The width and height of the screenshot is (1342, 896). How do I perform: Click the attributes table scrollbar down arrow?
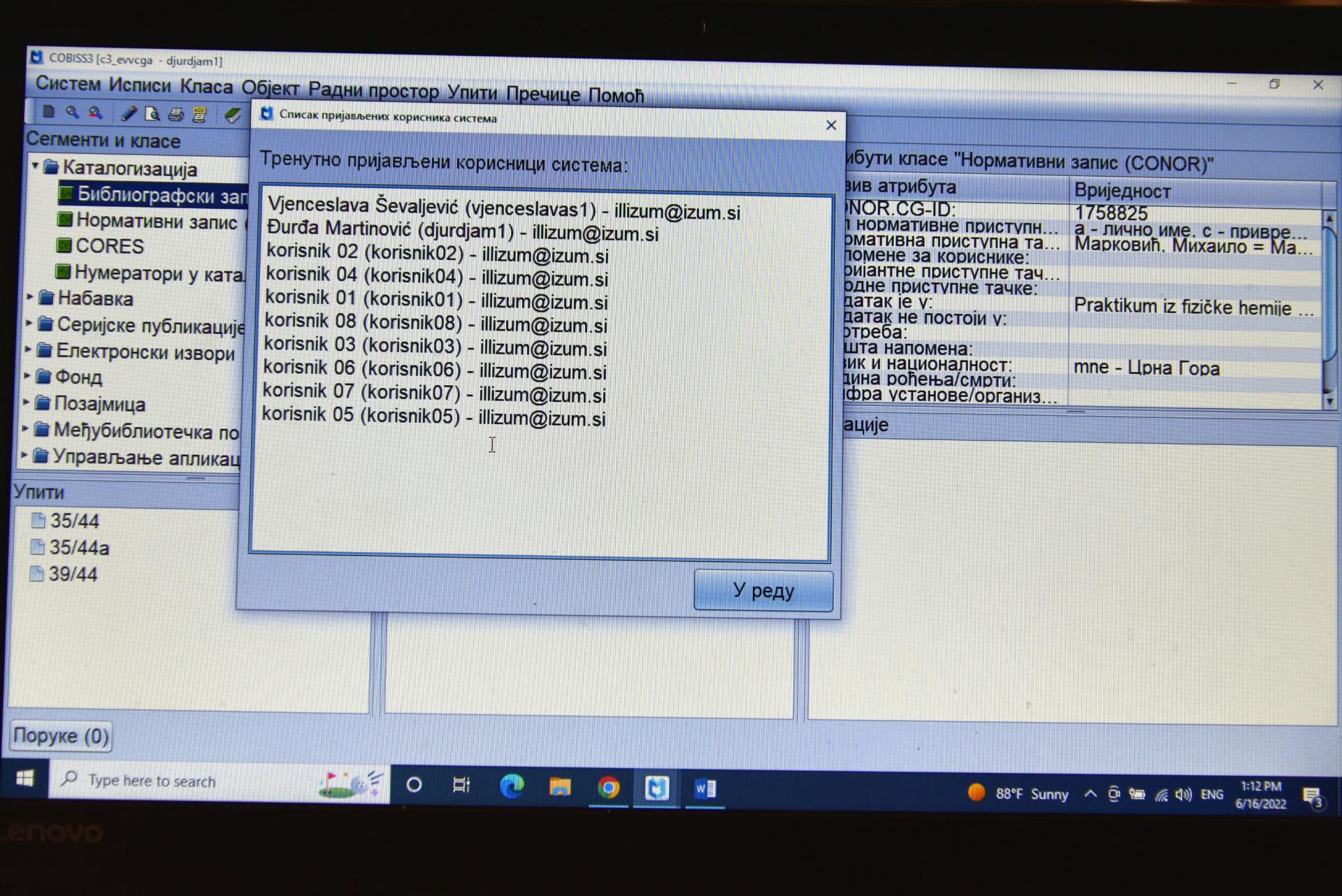1329,402
